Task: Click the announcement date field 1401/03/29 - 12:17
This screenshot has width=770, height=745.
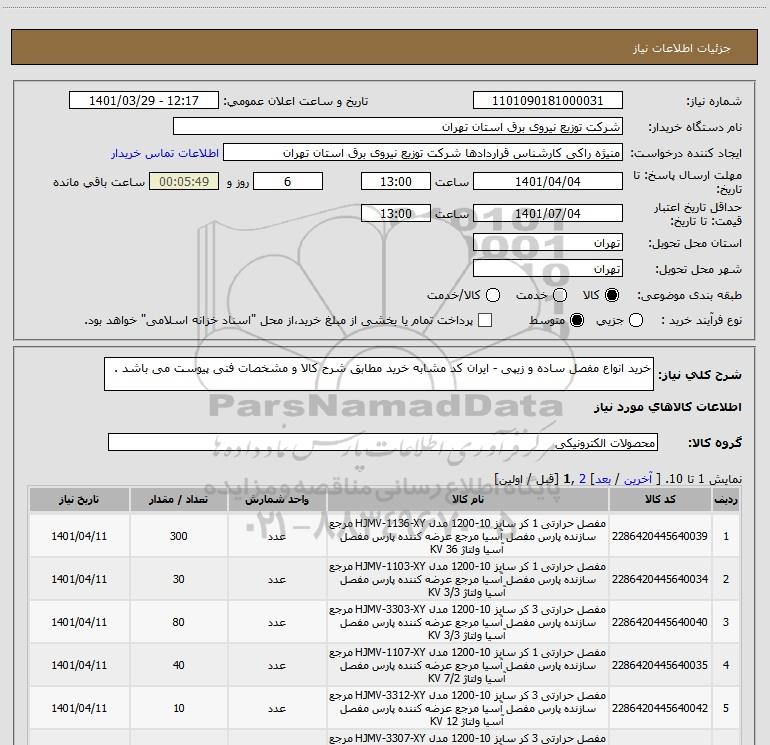Action: click(144, 101)
